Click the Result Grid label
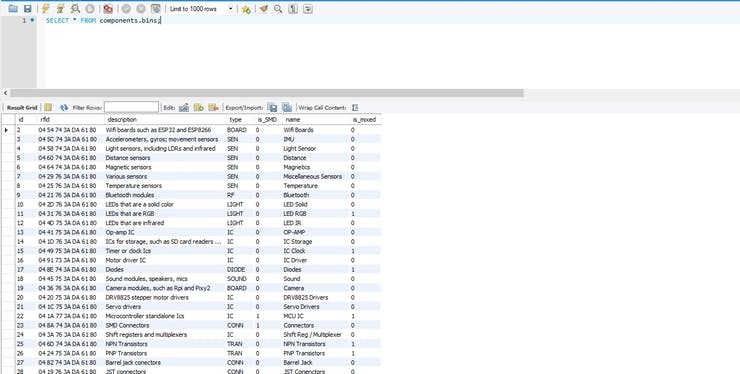This screenshot has height=374, width=740. (22, 108)
